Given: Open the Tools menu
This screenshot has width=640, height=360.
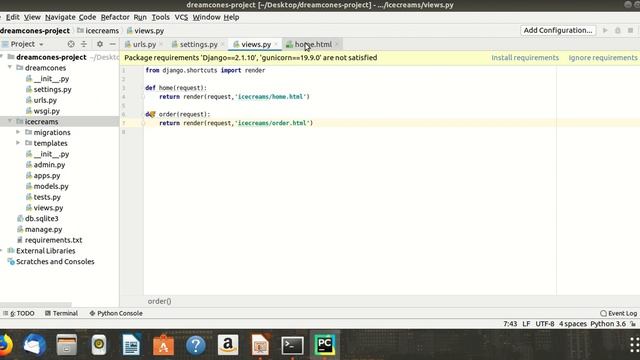Looking at the screenshot, I should [x=160, y=17].
